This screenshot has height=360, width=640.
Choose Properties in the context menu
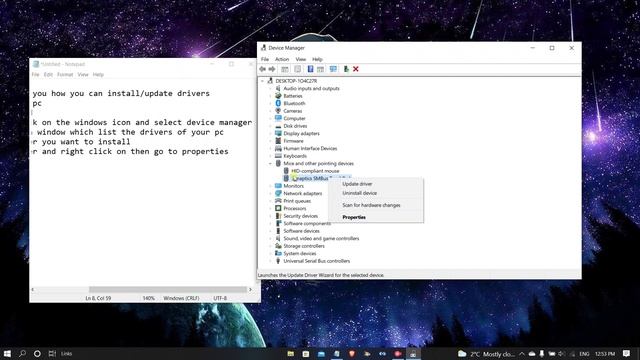tap(376, 217)
